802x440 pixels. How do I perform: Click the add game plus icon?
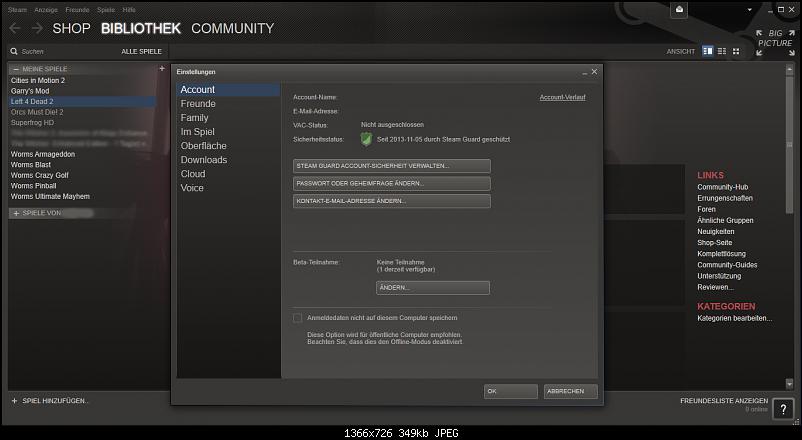[x=15, y=400]
